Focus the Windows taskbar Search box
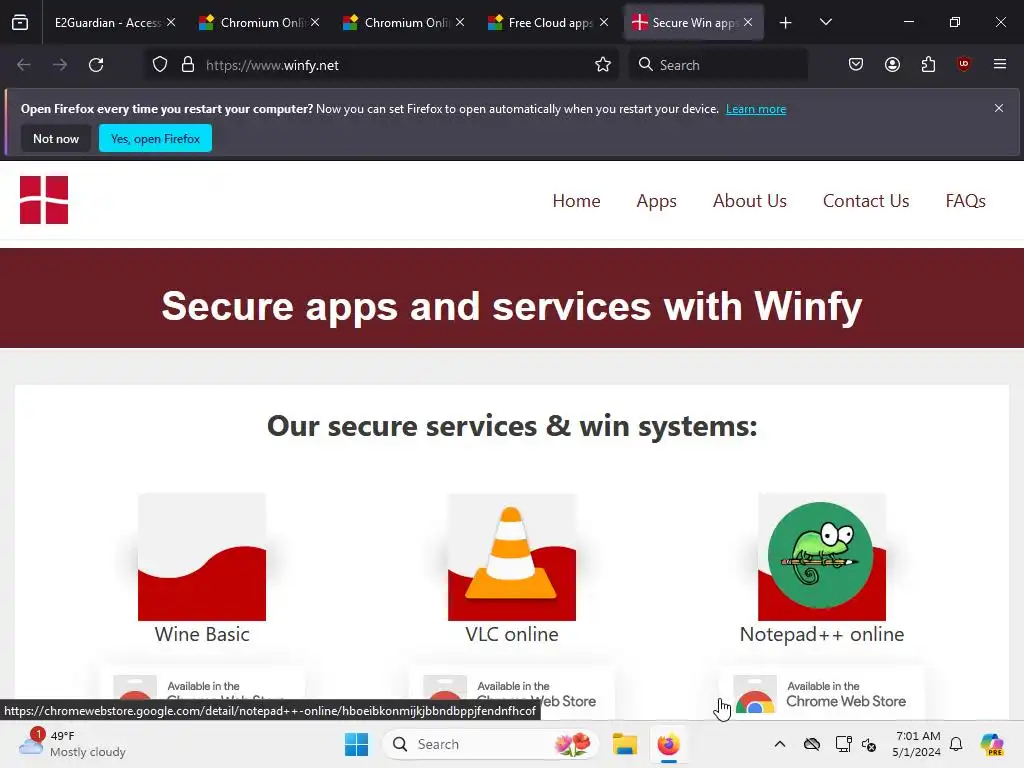The height and width of the screenshot is (768, 1024). [x=491, y=744]
